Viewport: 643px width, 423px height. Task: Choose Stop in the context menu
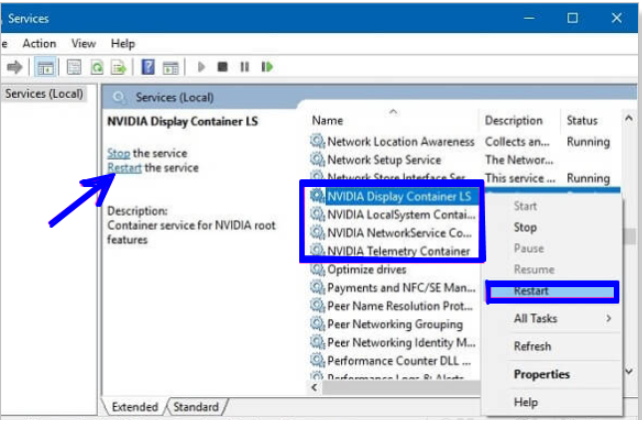[525, 227]
